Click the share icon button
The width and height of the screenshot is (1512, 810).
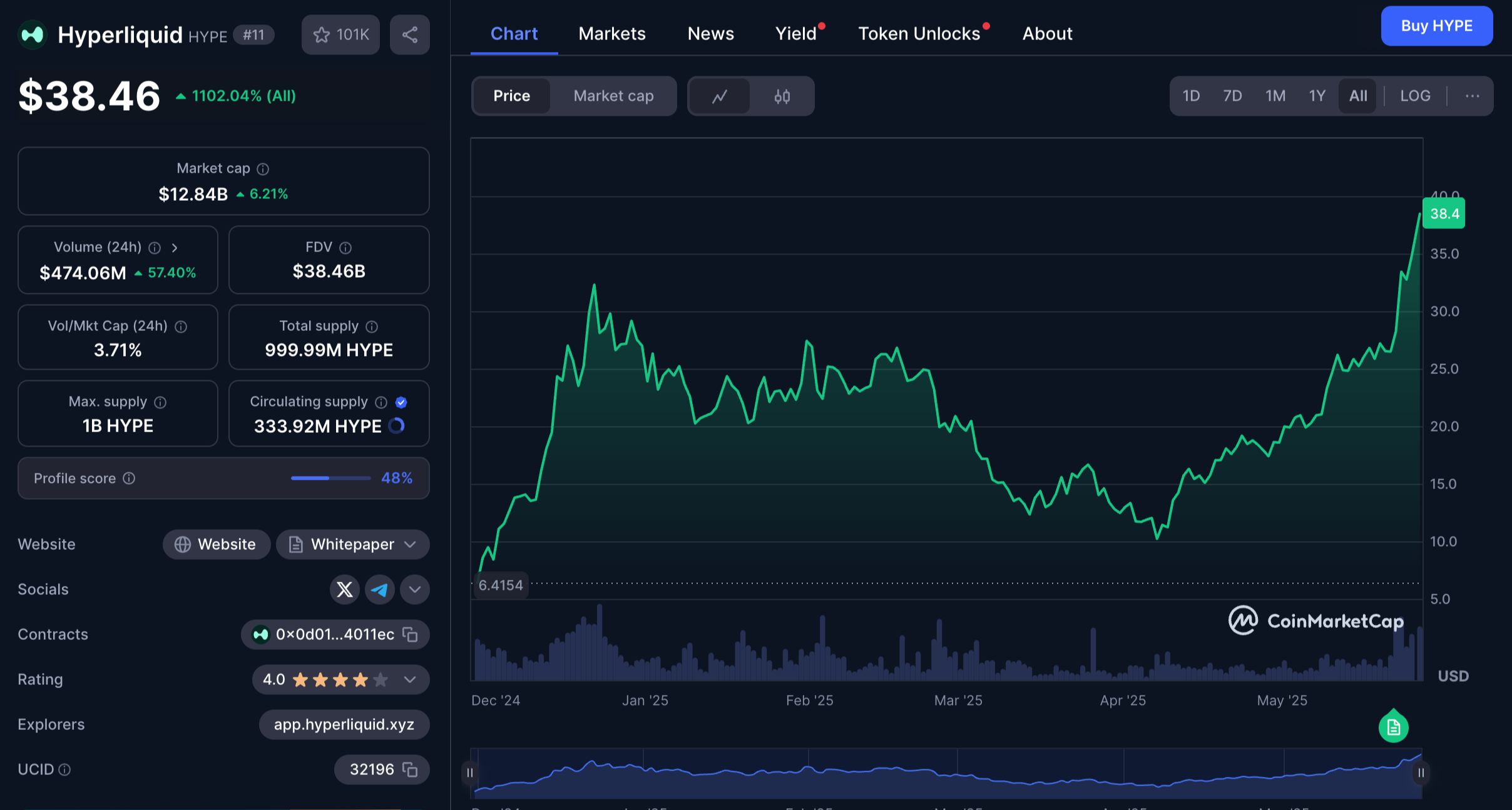pos(409,34)
